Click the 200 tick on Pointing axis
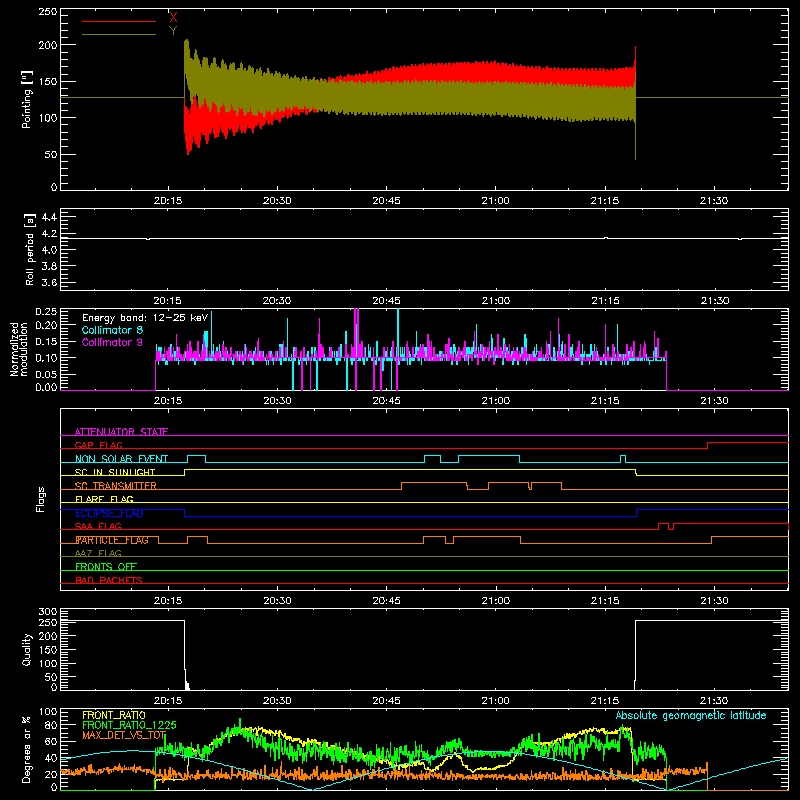Image resolution: width=800 pixels, height=800 pixels. 48,45
